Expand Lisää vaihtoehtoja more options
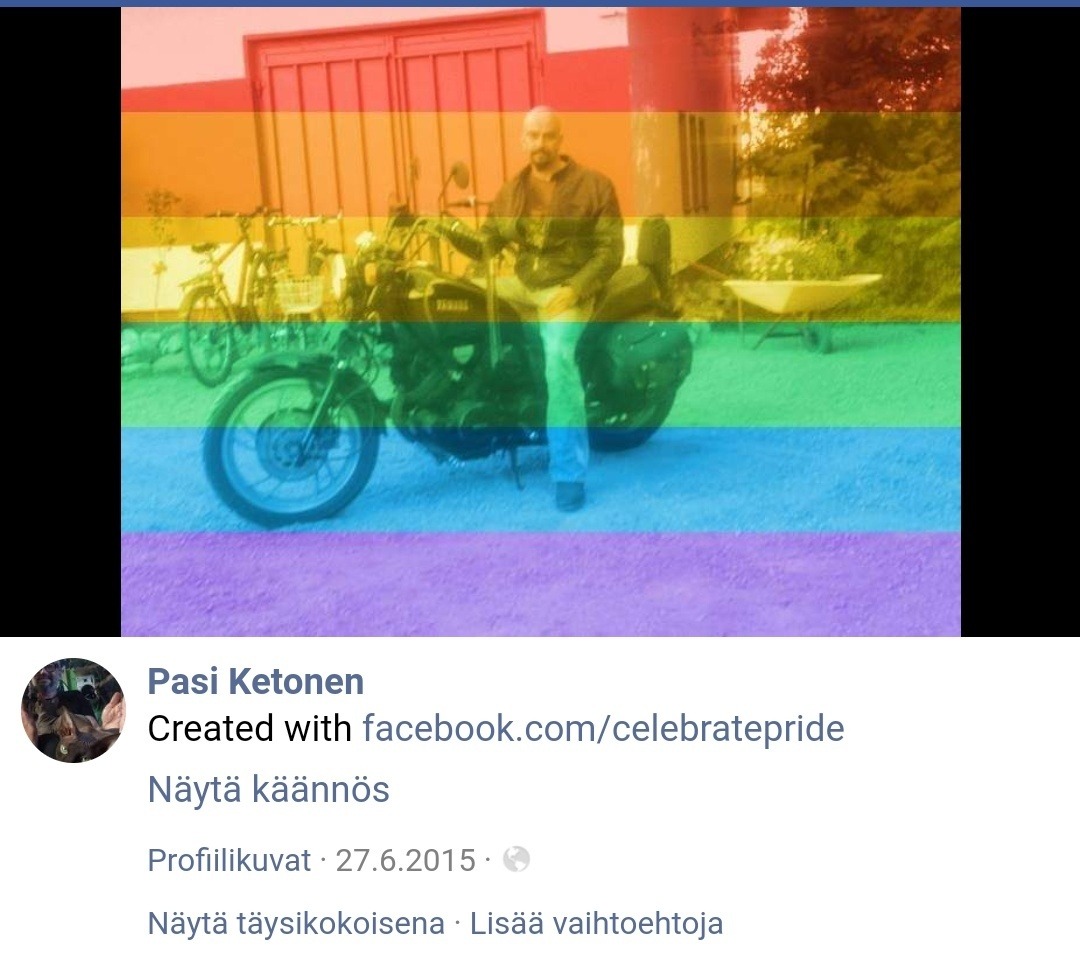The image size is (1080, 964). [596, 923]
